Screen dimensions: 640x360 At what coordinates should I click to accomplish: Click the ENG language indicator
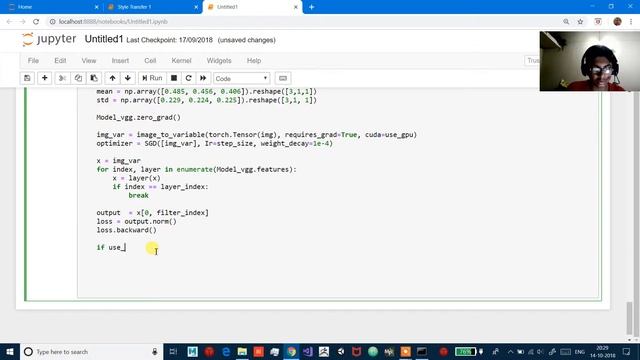tap(580, 352)
